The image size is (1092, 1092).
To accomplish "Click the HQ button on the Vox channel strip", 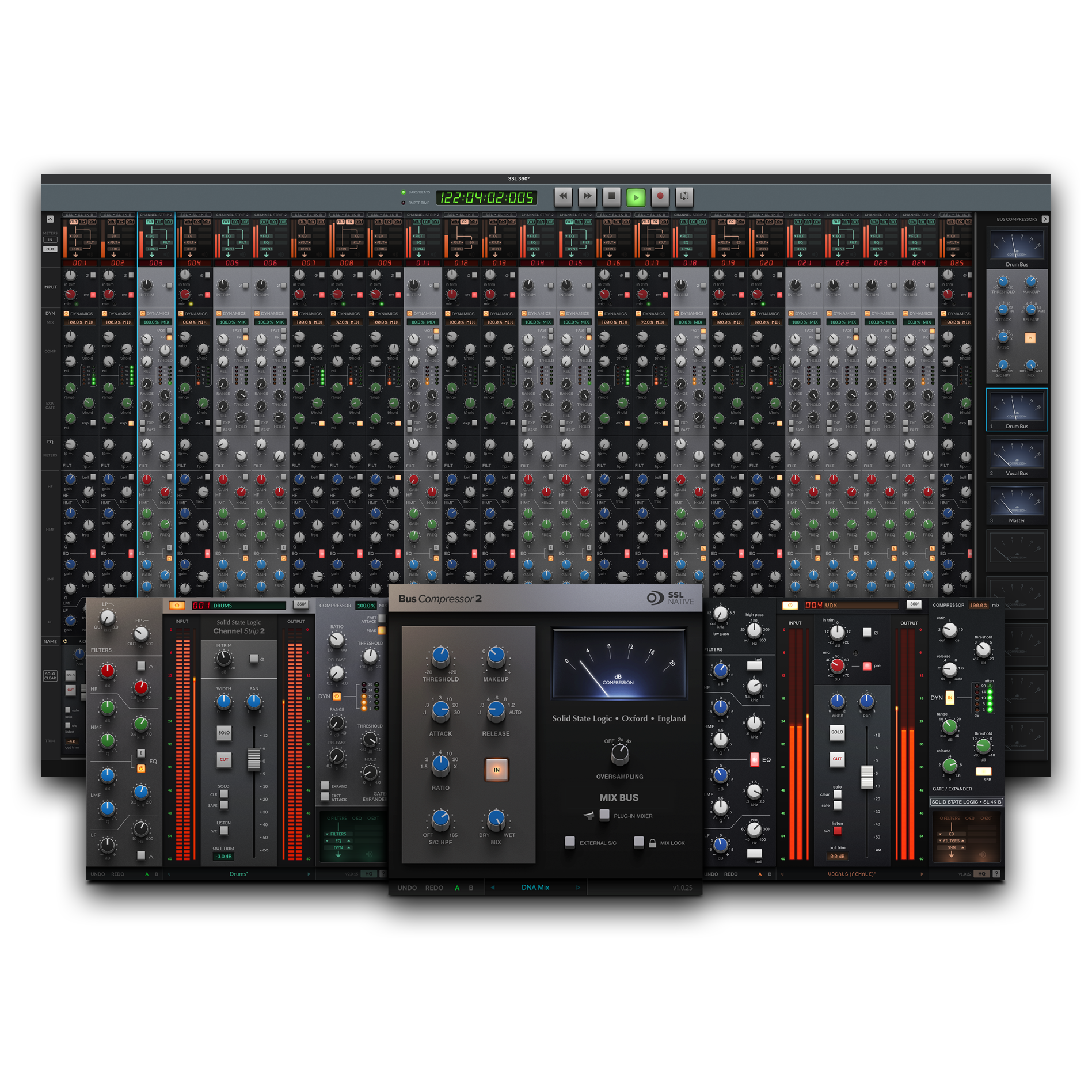I will click(x=981, y=874).
